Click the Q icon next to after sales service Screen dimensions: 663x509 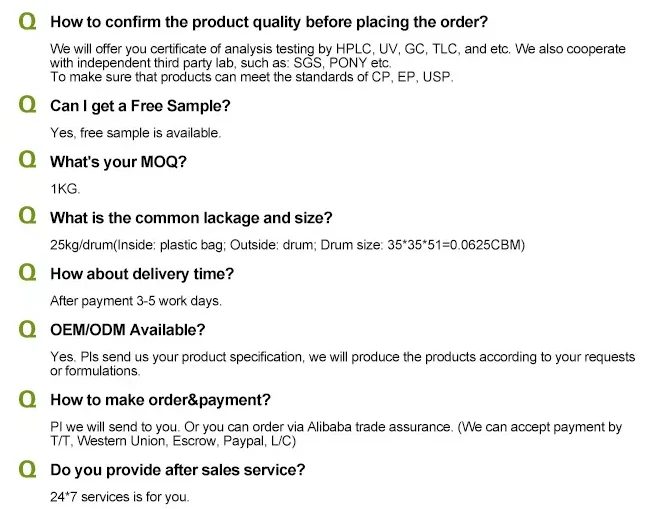coord(27,469)
